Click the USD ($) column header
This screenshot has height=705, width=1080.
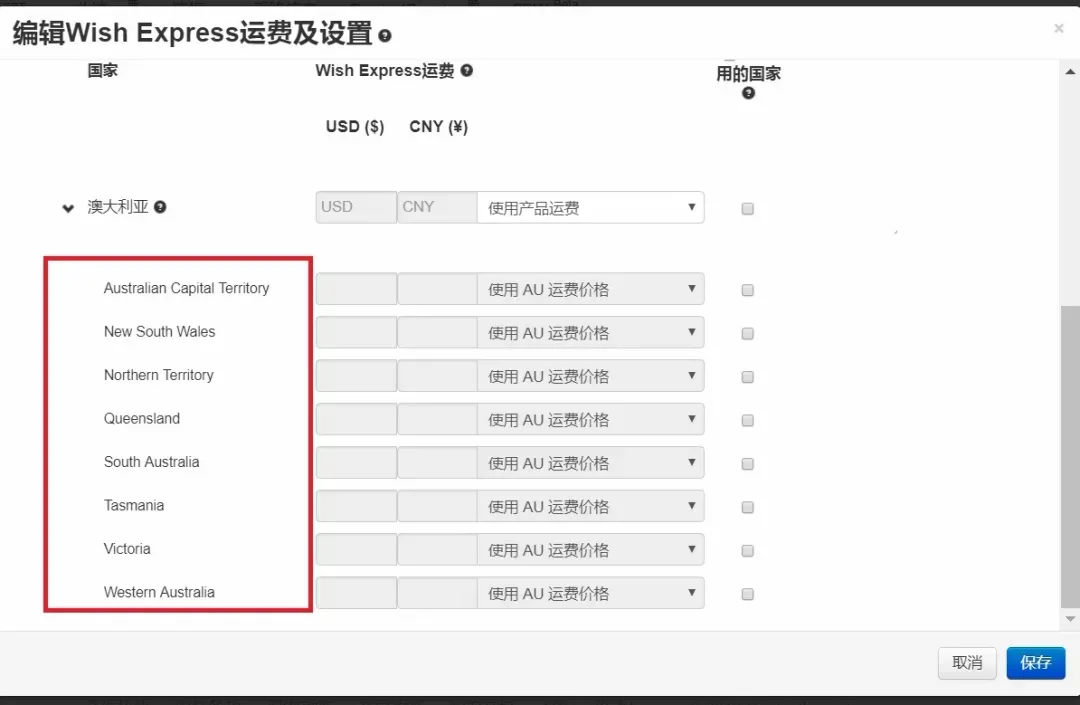(x=355, y=127)
